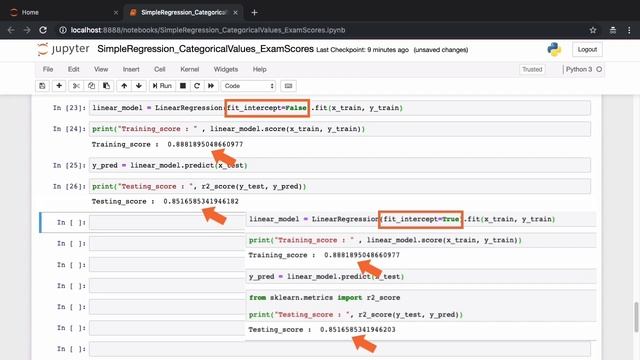View site information icon
This screenshot has width=640, height=360.
pyautogui.click(x=63, y=30)
